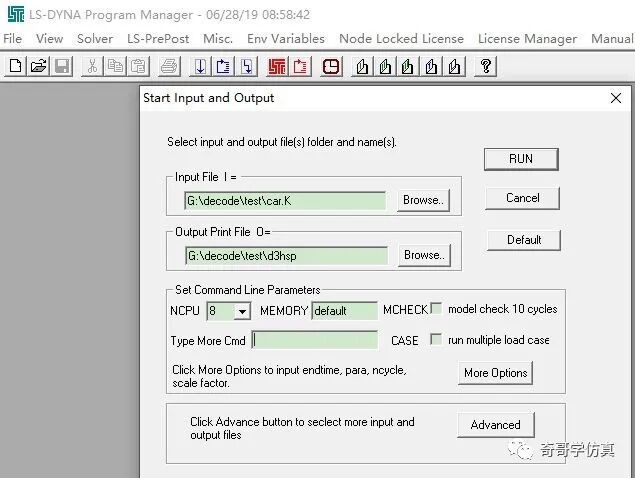Image resolution: width=635 pixels, height=478 pixels.
Task: Click the MEMORY default field
Action: (x=345, y=311)
